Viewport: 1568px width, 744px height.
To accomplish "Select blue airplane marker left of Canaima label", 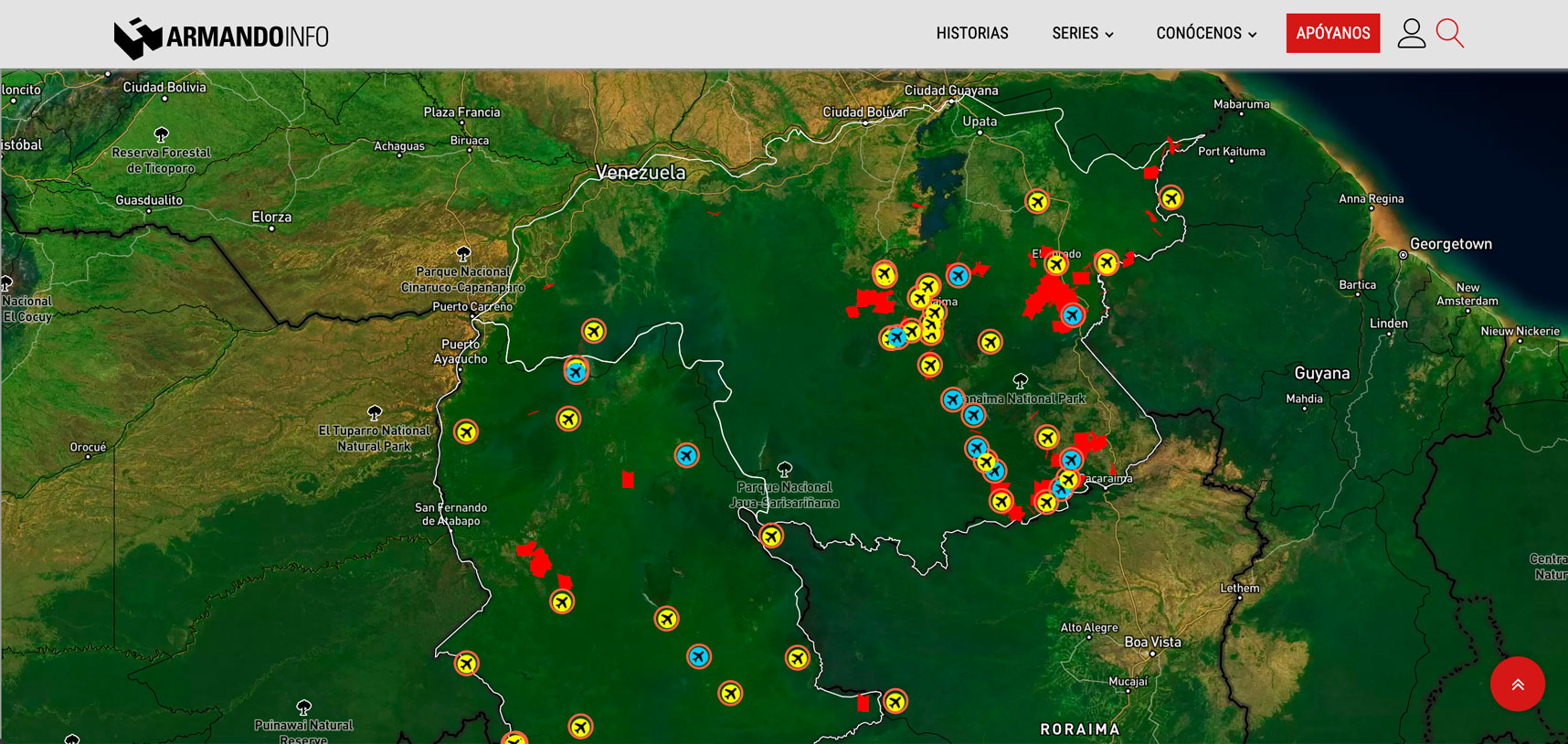I will tap(950, 399).
